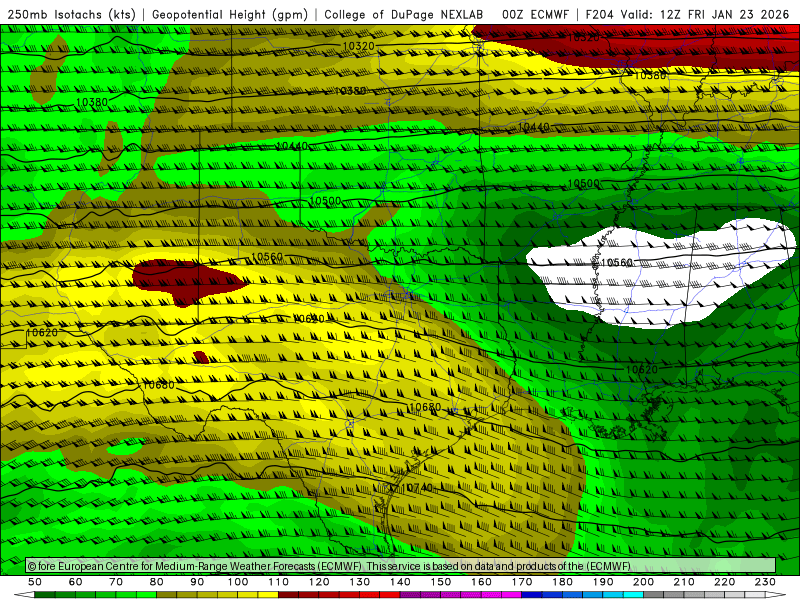
Task: Click the "130" color scale label
Action: pos(360,582)
